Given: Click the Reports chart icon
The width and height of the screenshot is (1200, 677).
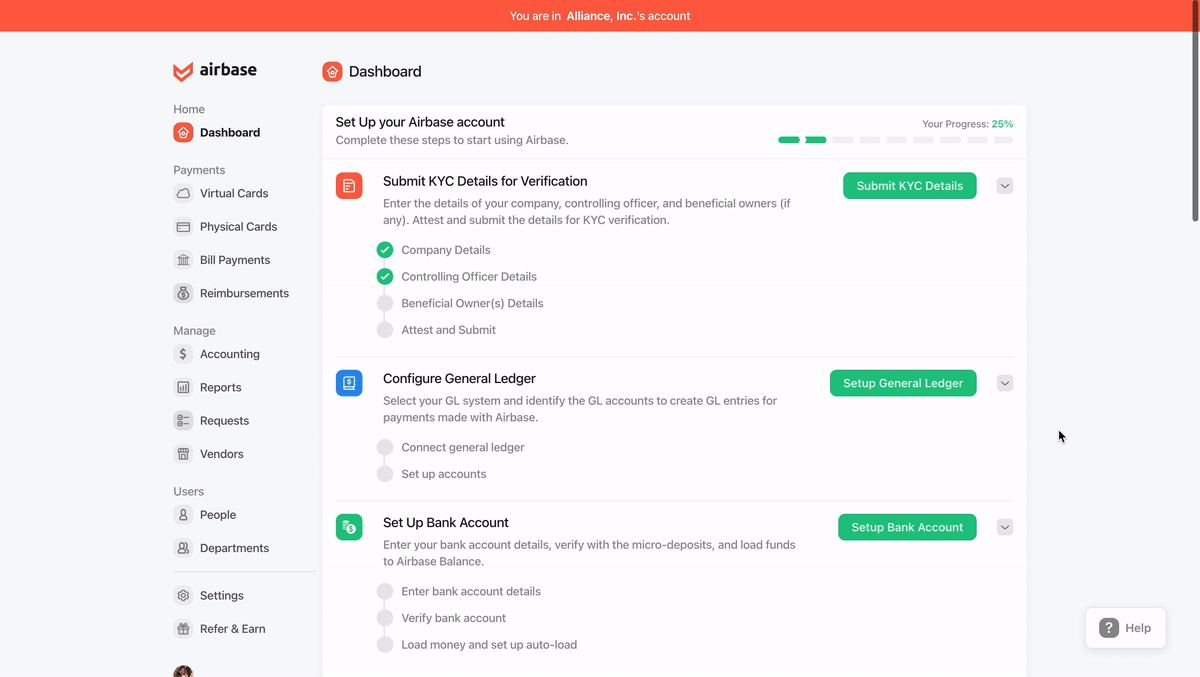Looking at the screenshot, I should [x=183, y=387].
